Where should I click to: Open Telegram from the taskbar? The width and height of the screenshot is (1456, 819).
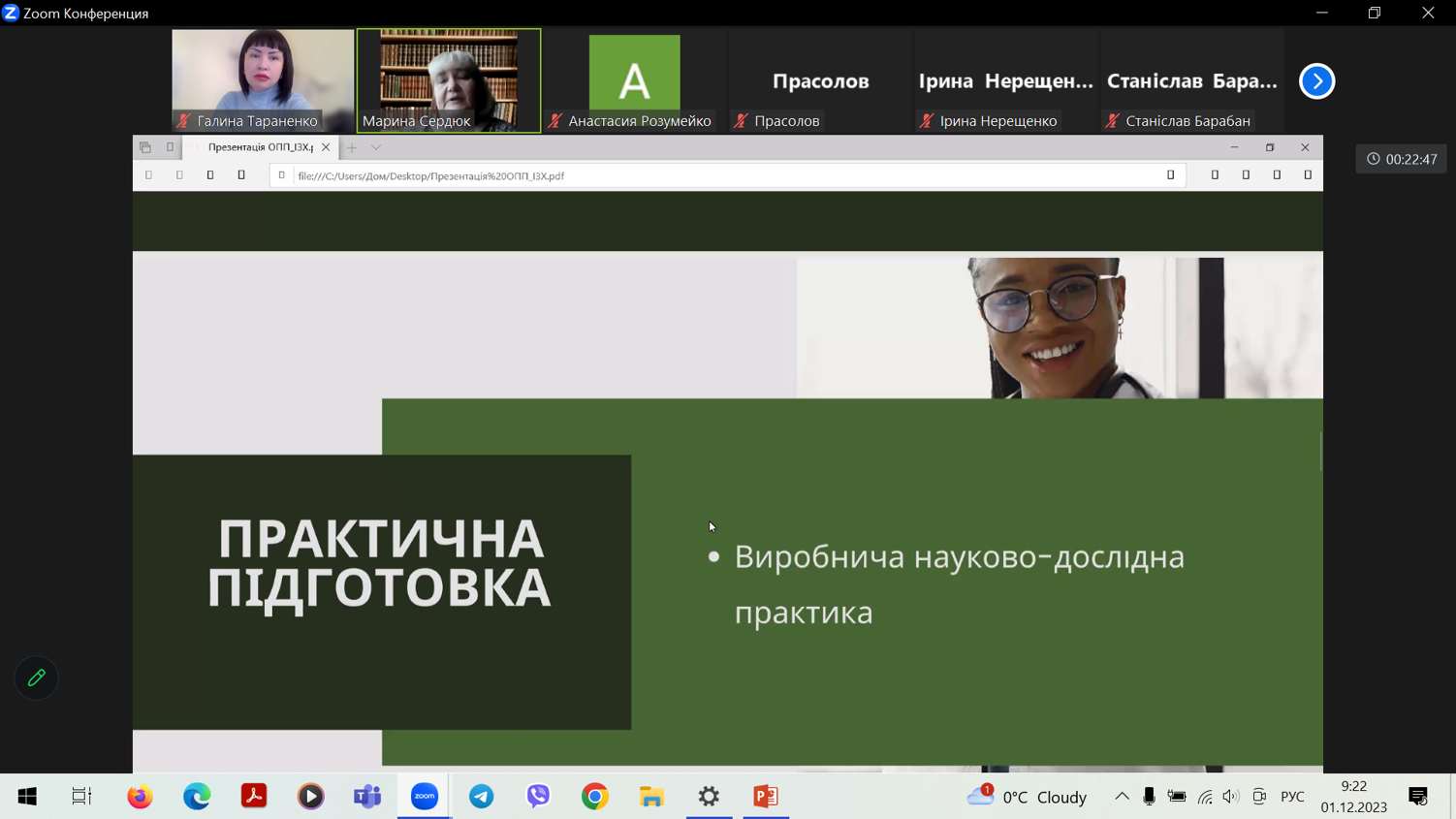pyautogui.click(x=481, y=797)
